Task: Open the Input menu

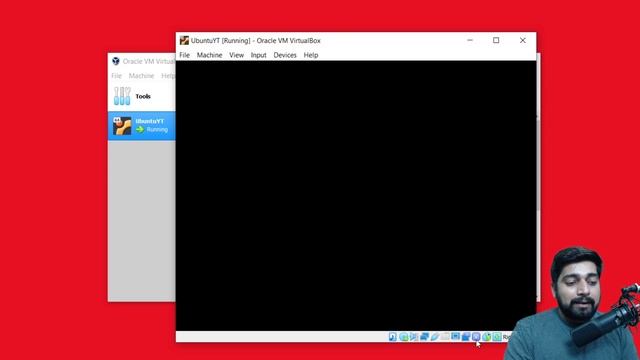Action: point(258,55)
